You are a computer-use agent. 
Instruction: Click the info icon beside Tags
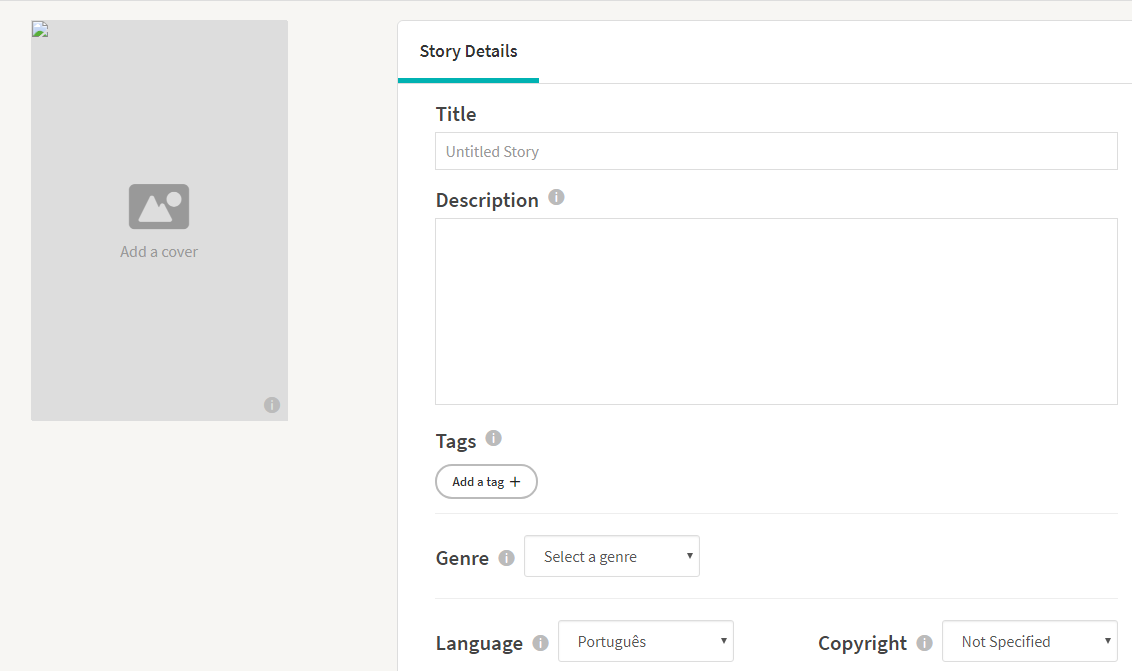tap(493, 438)
